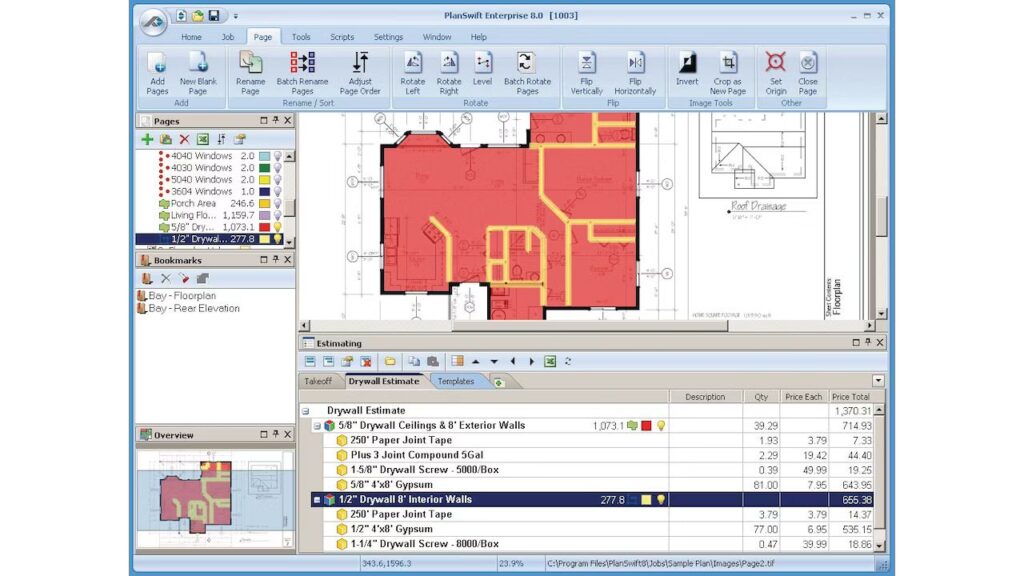Toggle light bulb for 4040 Windows
Screen dimensions: 1024x576
point(278,156)
